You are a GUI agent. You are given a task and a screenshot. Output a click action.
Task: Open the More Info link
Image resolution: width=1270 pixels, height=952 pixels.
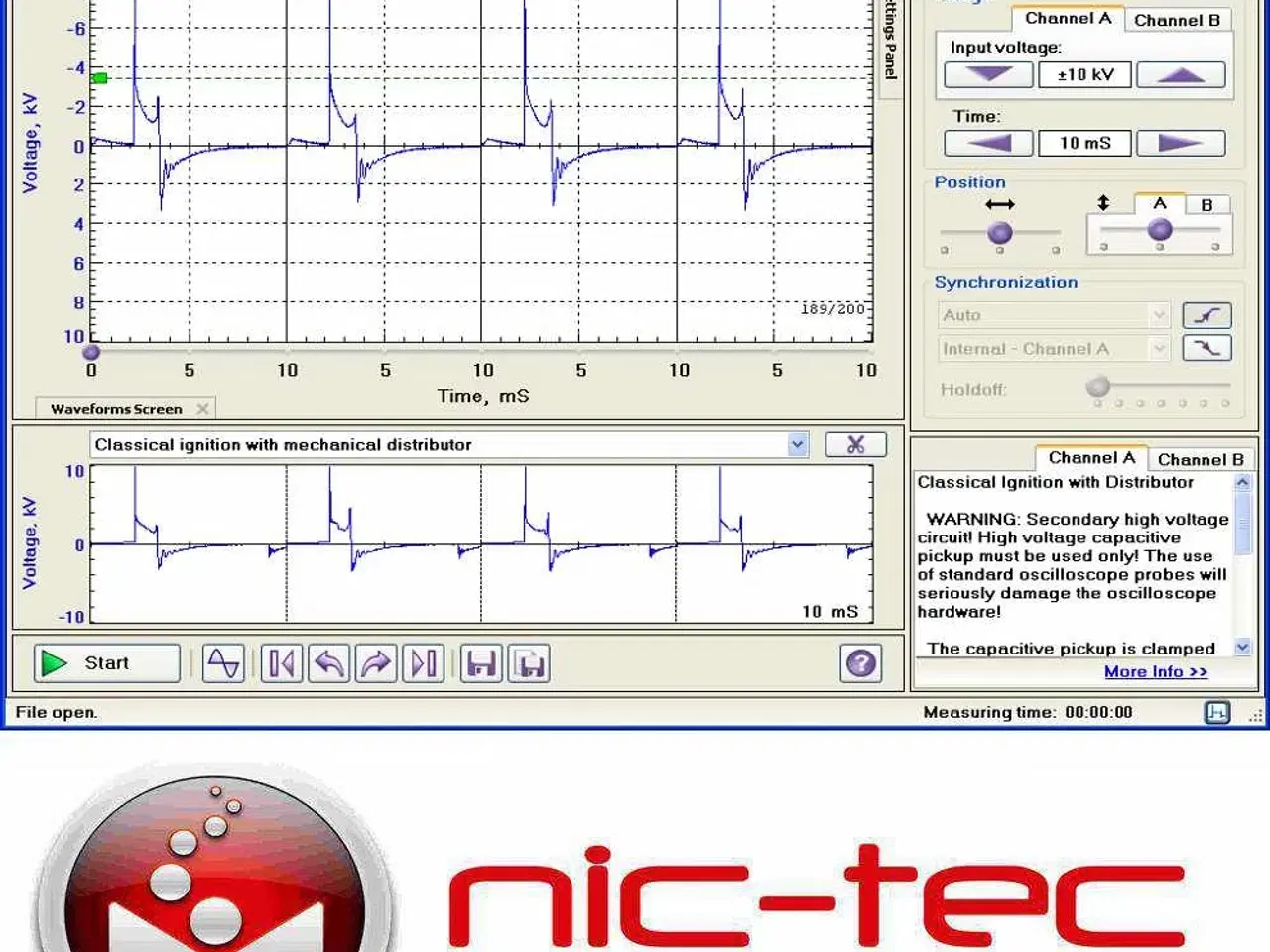1156,672
